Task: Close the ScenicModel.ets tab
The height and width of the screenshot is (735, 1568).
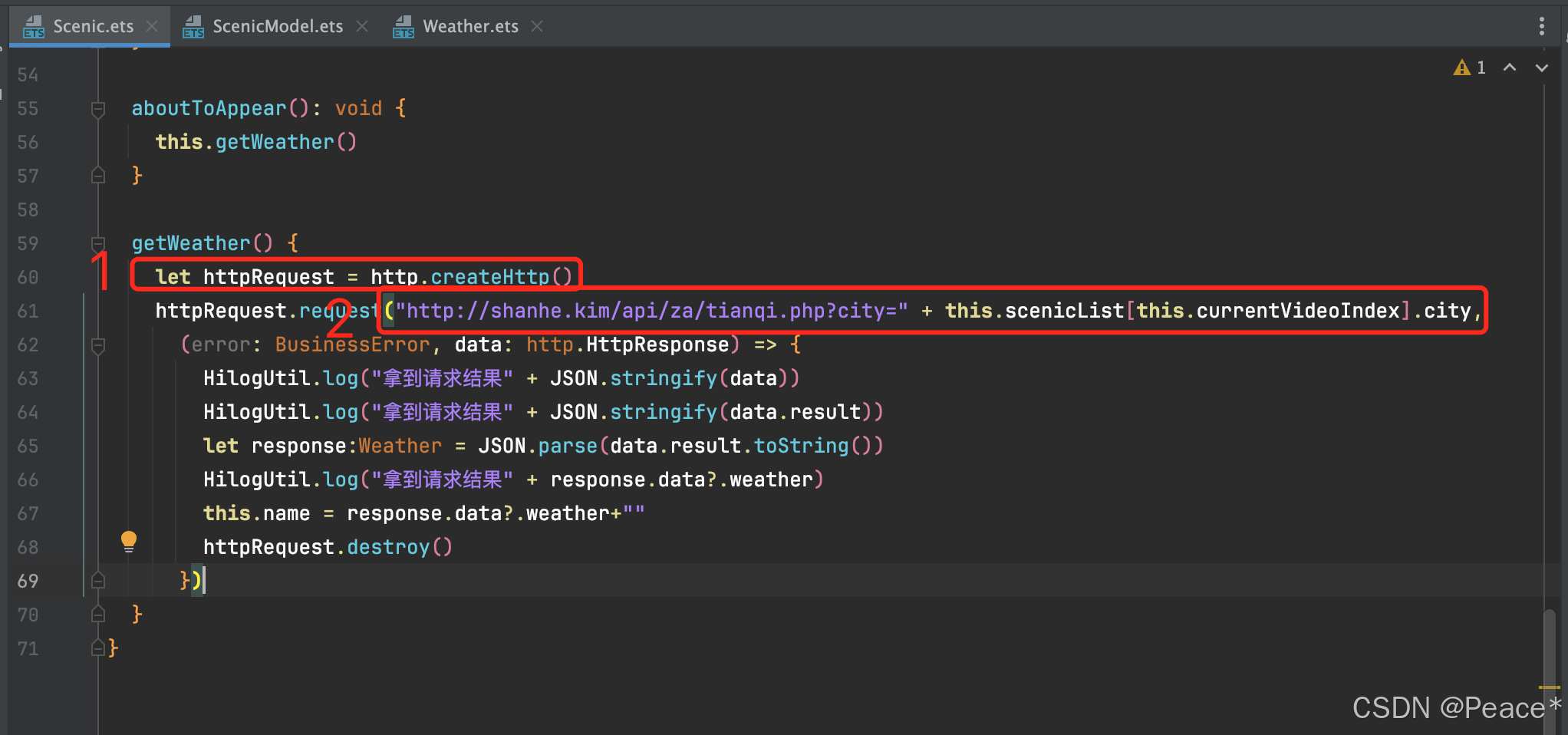Action: click(x=361, y=25)
